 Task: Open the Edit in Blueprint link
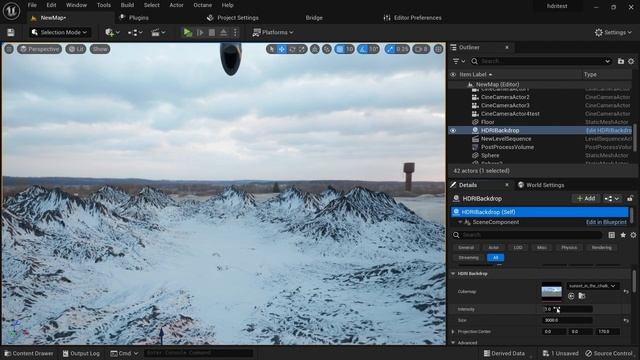[606, 222]
